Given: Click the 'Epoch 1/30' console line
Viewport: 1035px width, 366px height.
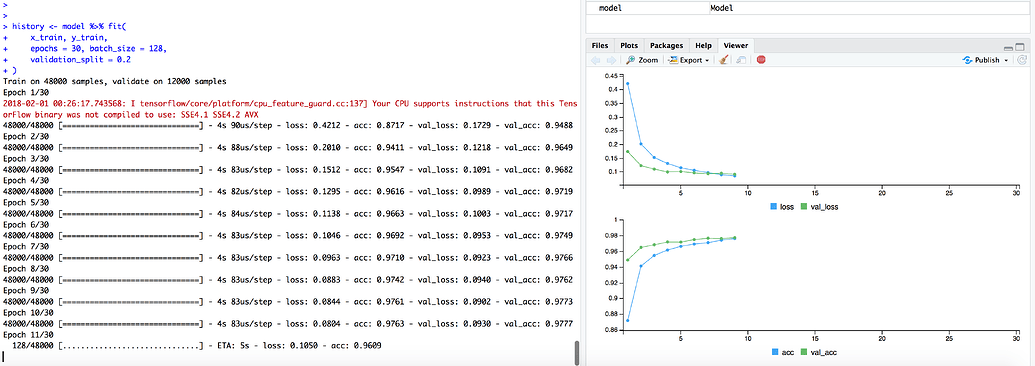Looking at the screenshot, I should point(24,92).
